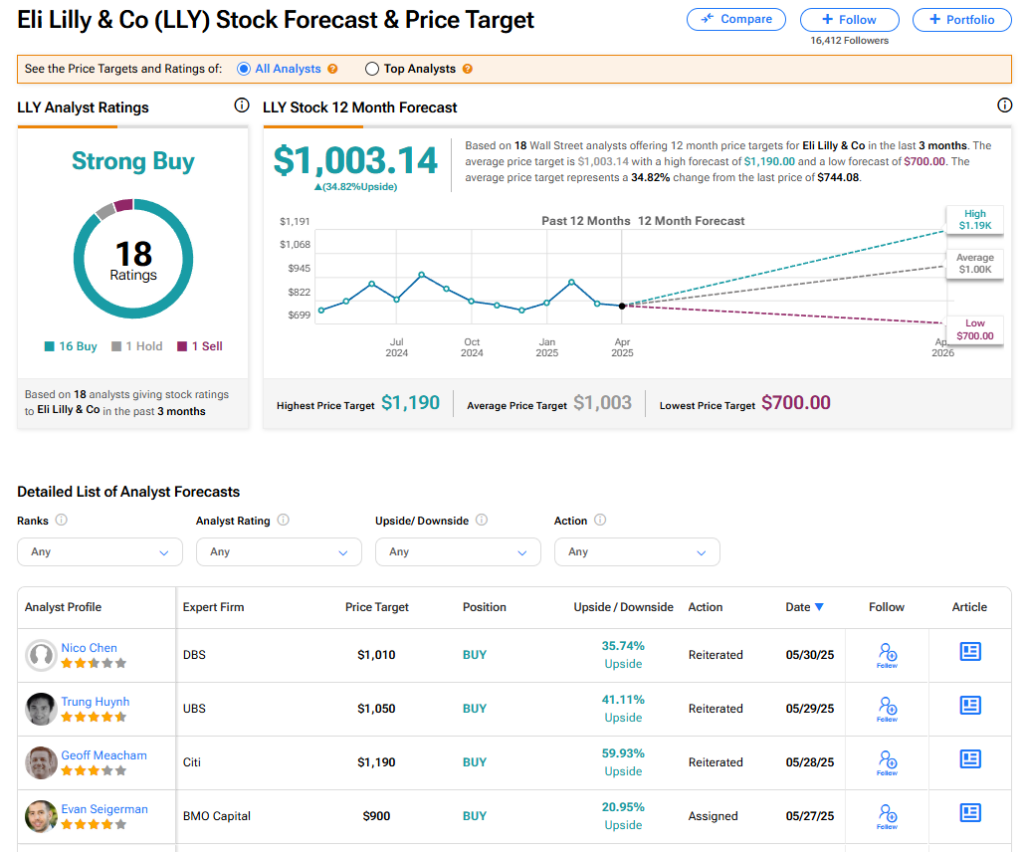The width and height of the screenshot is (1024, 852).
Task: Open help icon next to Top Analysts
Action: 468,69
